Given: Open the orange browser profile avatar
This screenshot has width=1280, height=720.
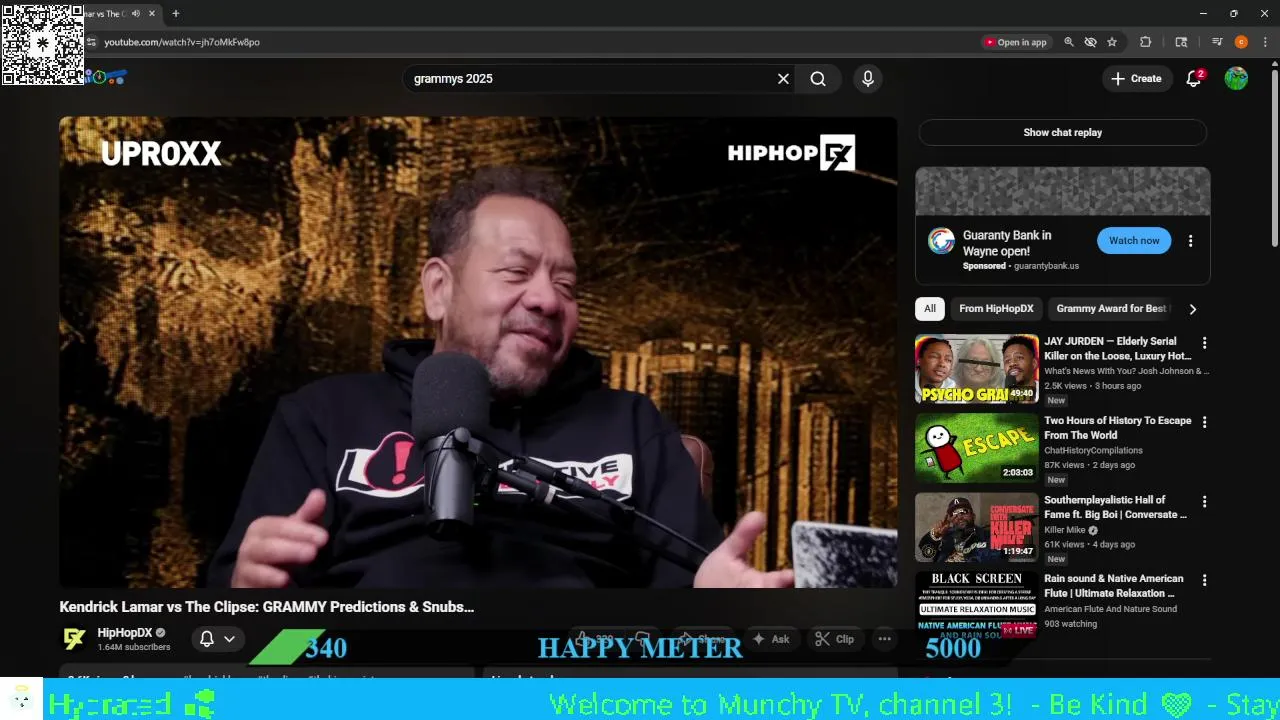Looking at the screenshot, I should [x=1241, y=42].
